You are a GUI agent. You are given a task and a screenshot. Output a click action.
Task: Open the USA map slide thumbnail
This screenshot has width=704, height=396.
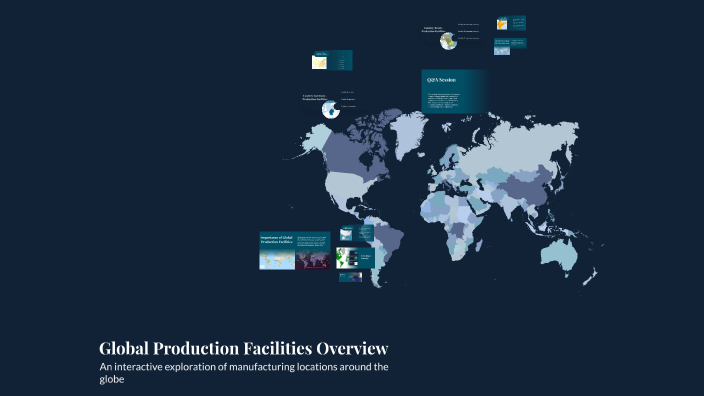356,233
